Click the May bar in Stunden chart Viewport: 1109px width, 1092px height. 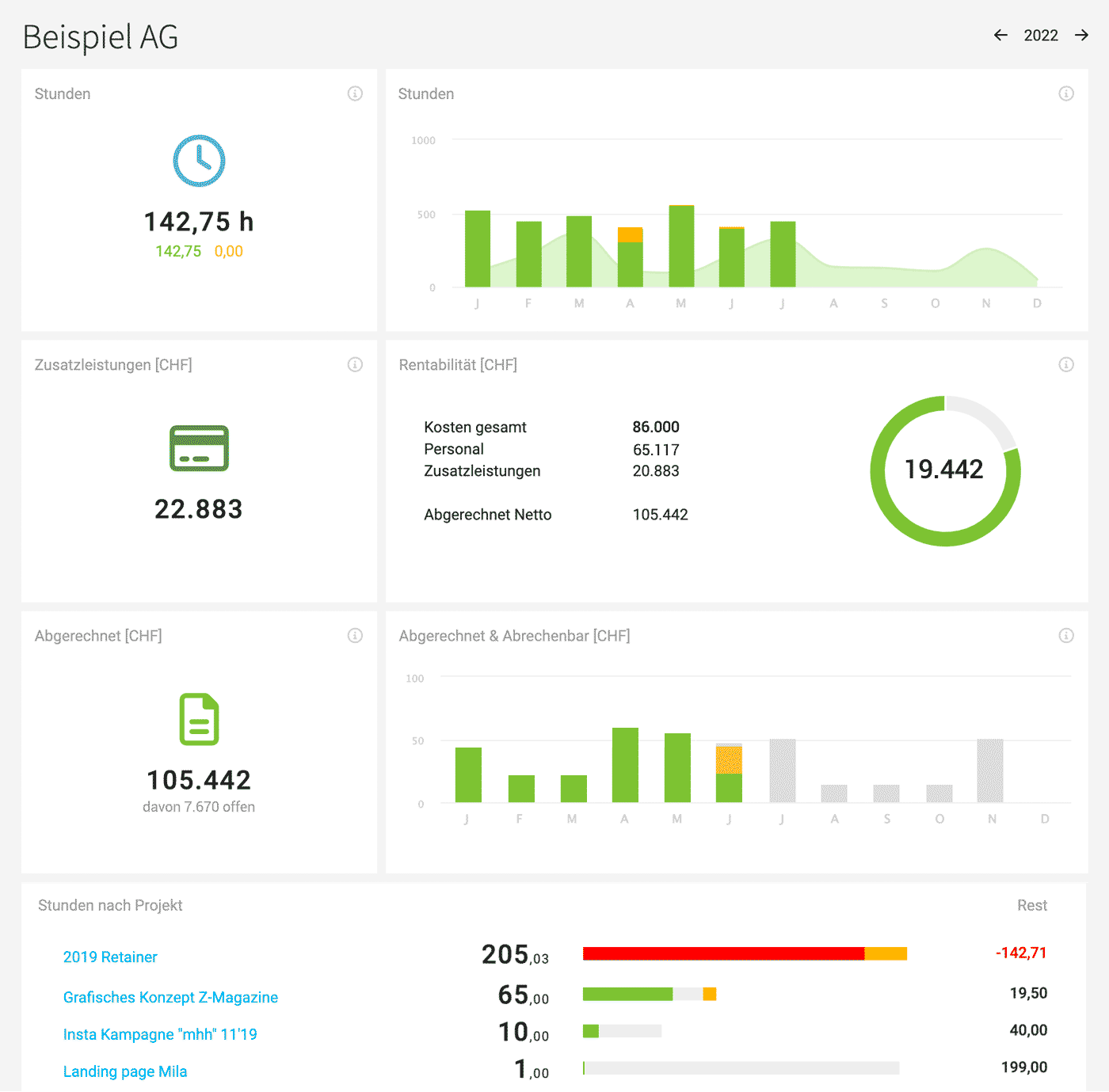681,246
